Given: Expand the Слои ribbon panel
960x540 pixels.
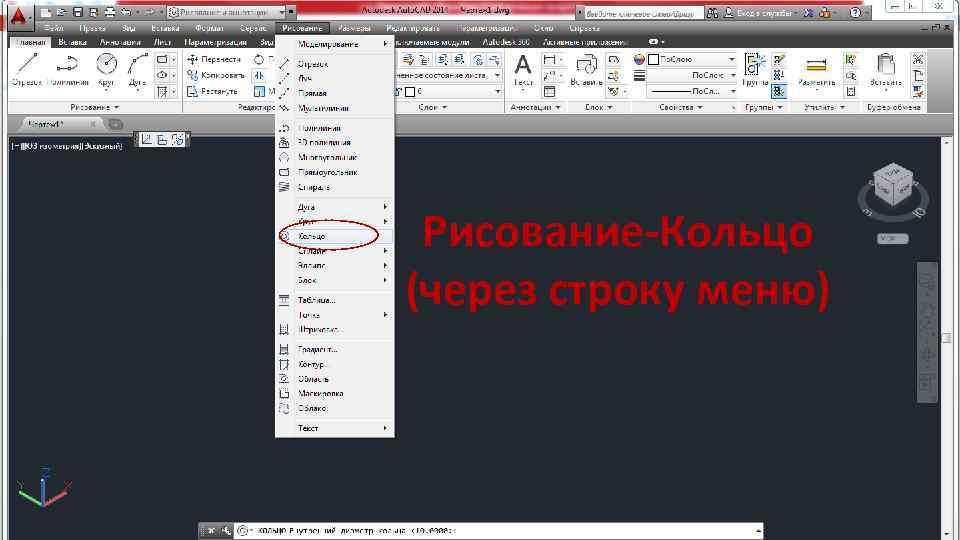Looking at the screenshot, I should tap(433, 107).
